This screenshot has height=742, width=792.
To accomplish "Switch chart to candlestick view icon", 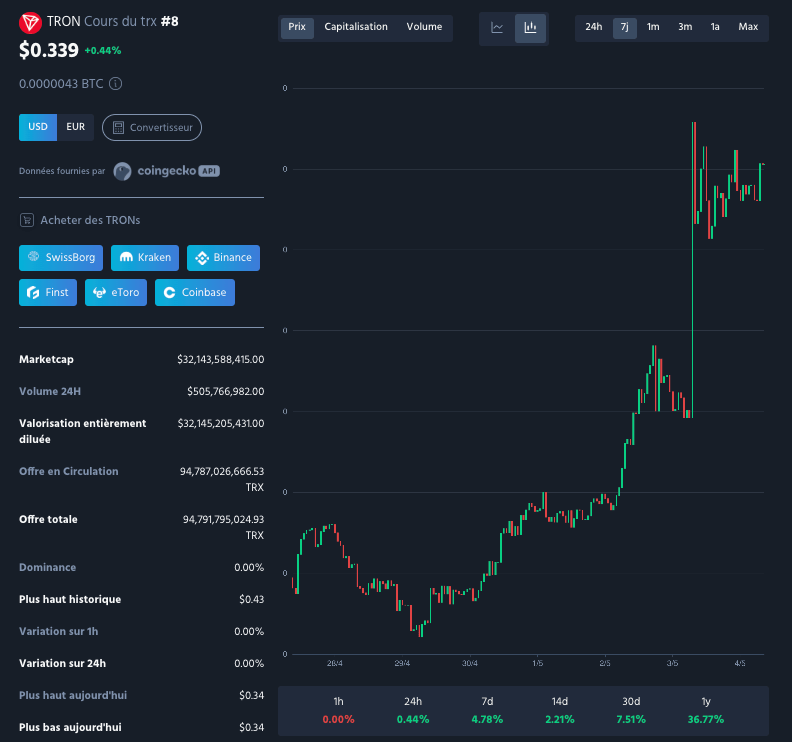I will (x=530, y=28).
